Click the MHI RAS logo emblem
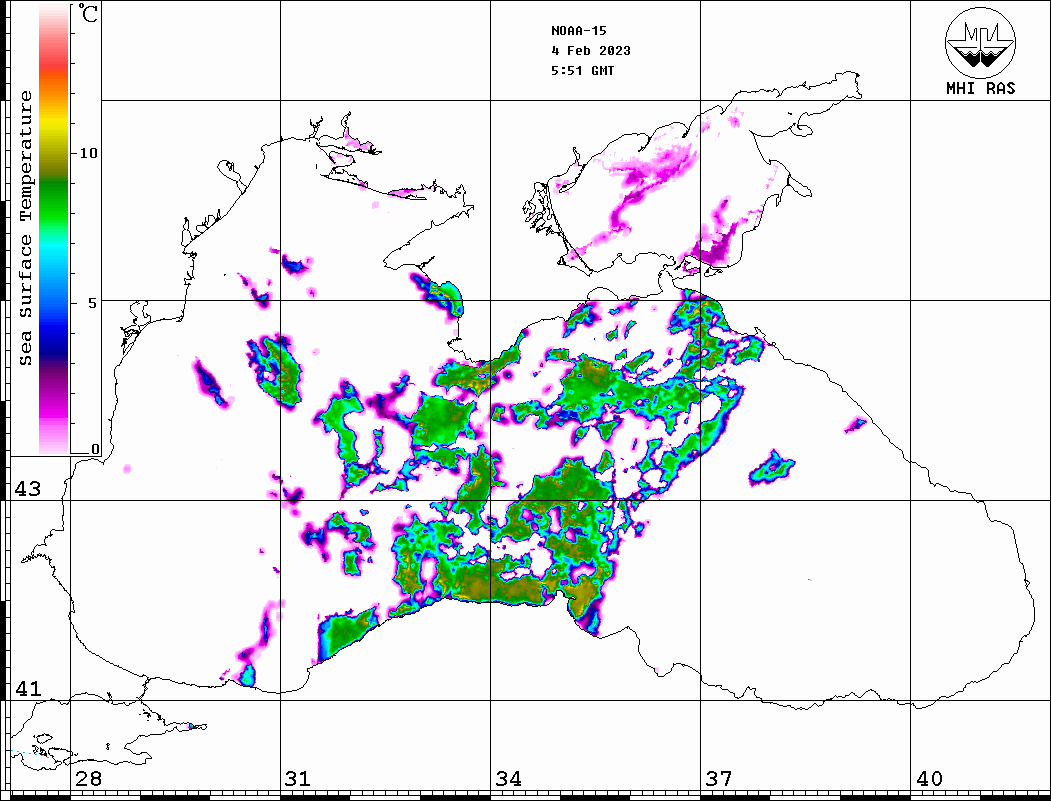 click(x=981, y=42)
